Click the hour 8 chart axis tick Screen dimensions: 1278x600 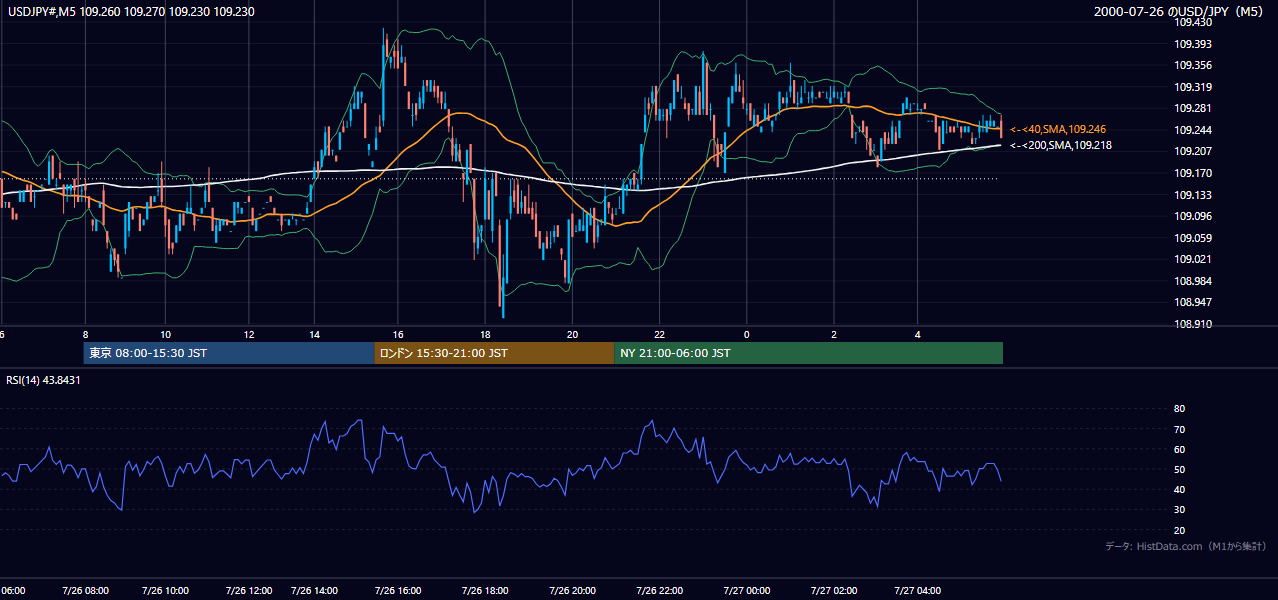(85, 334)
